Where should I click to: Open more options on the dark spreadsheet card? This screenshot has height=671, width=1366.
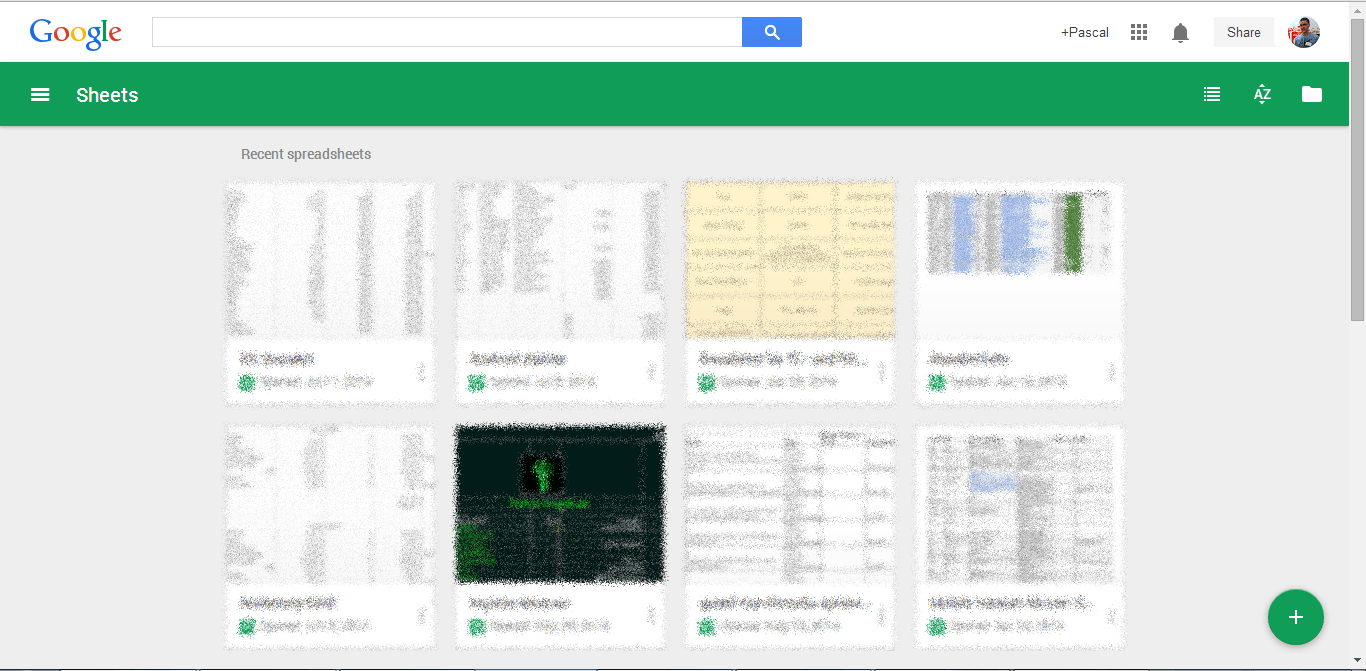point(651,615)
